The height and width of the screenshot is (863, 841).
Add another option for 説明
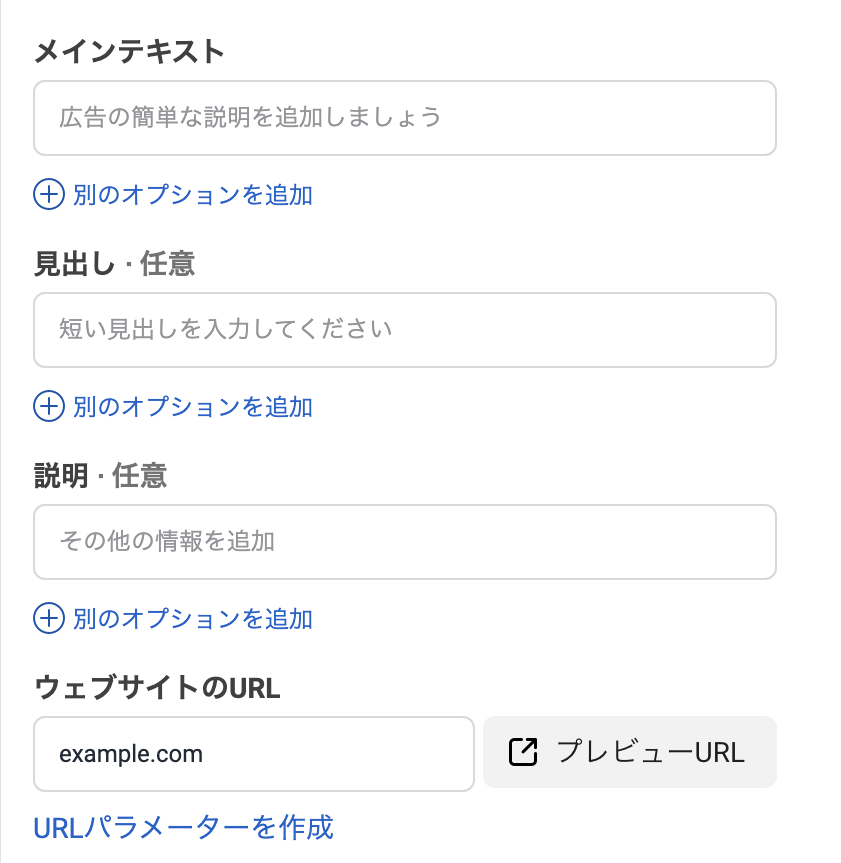192,618
